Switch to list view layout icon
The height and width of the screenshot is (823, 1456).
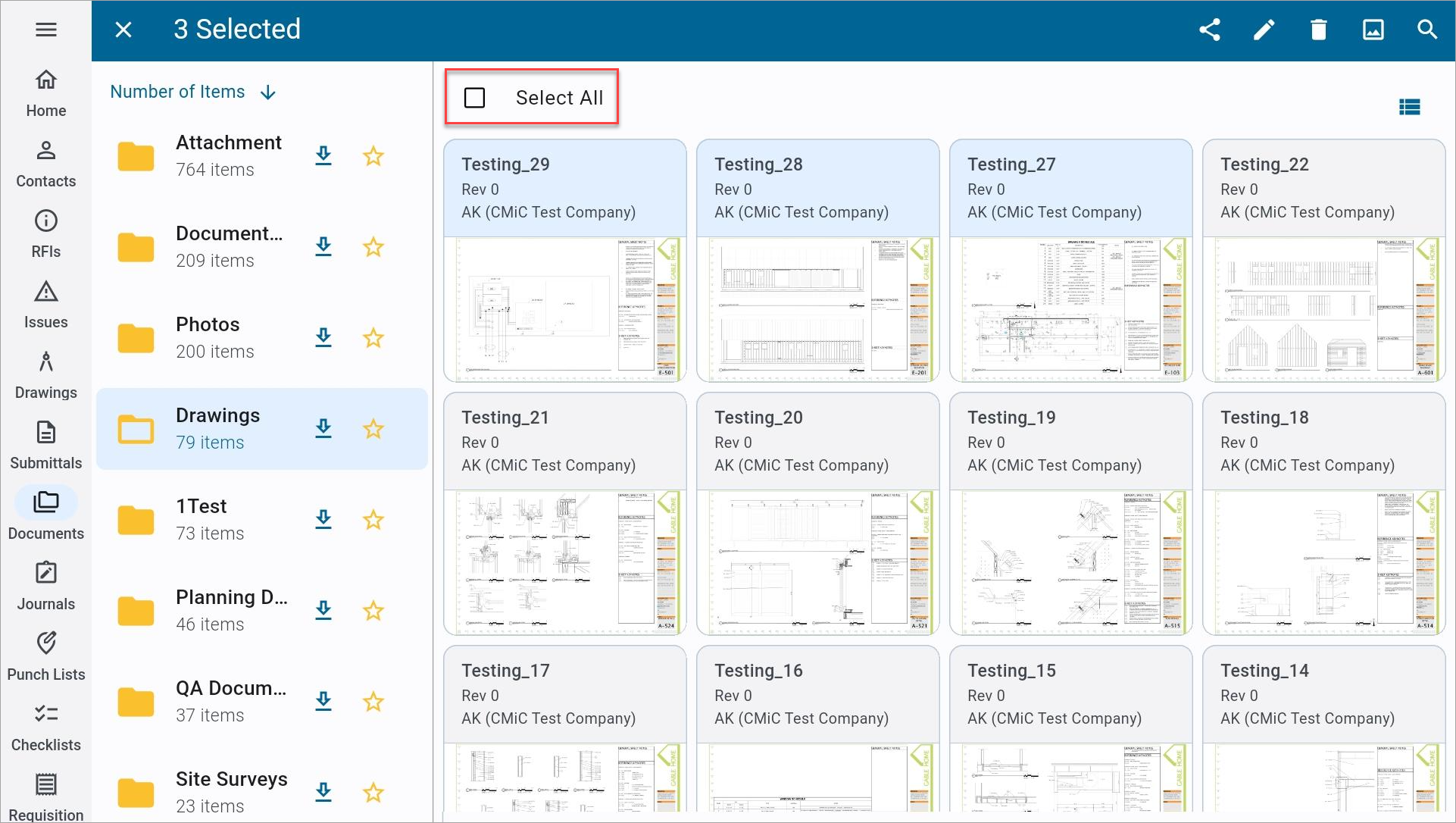(x=1411, y=105)
